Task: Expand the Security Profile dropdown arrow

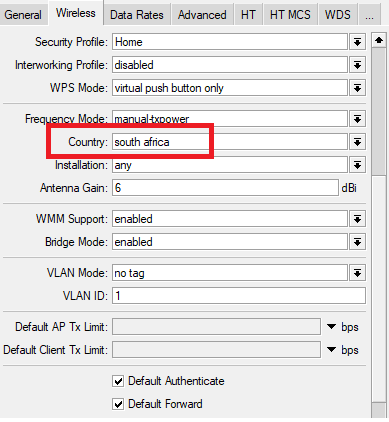Action: tap(357, 42)
